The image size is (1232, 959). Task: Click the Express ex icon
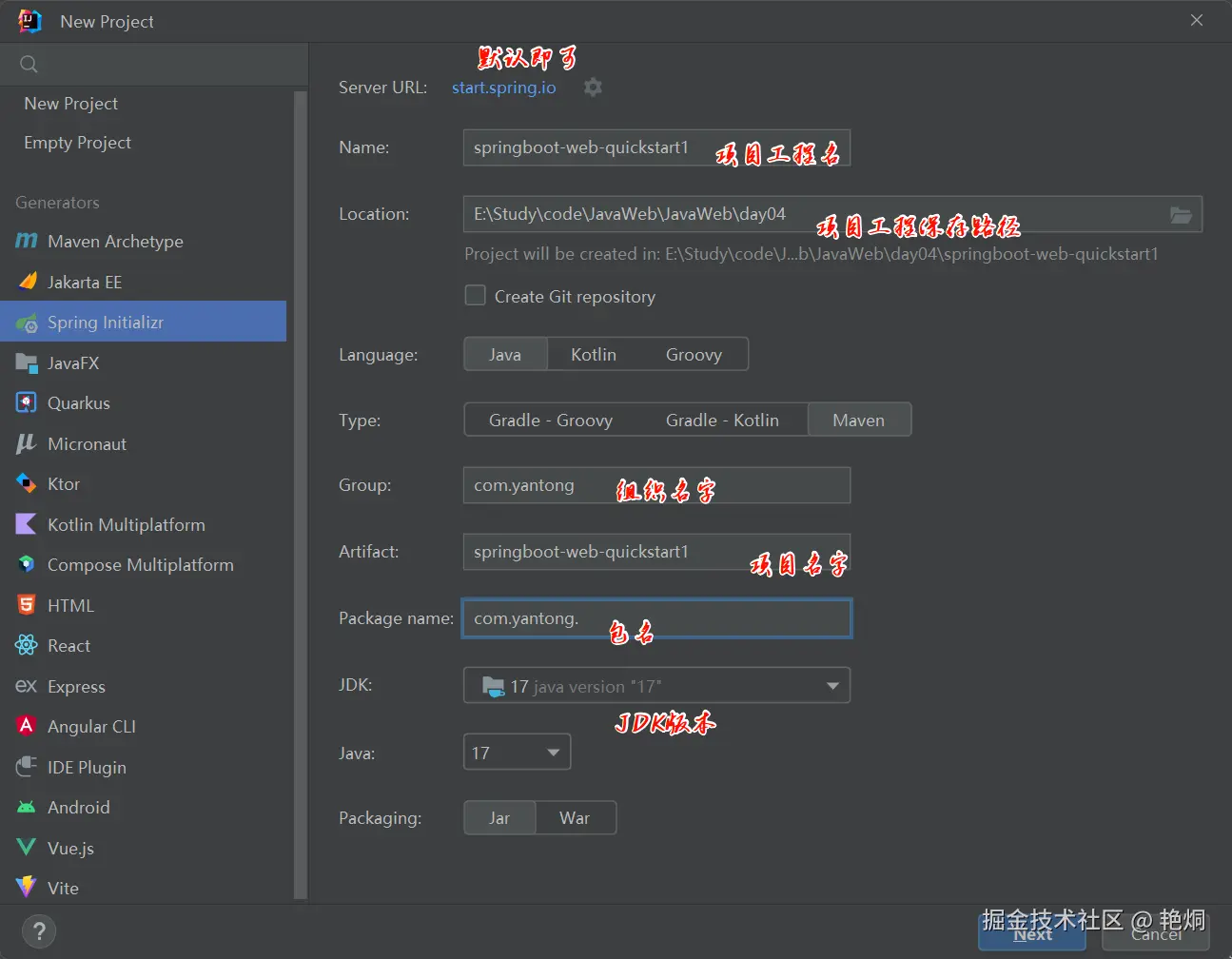tap(27, 686)
